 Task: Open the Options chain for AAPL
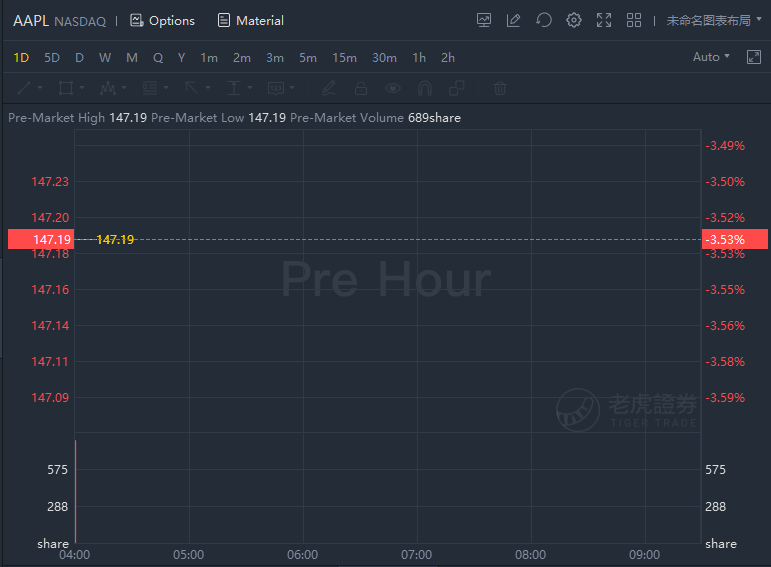[x=162, y=21]
